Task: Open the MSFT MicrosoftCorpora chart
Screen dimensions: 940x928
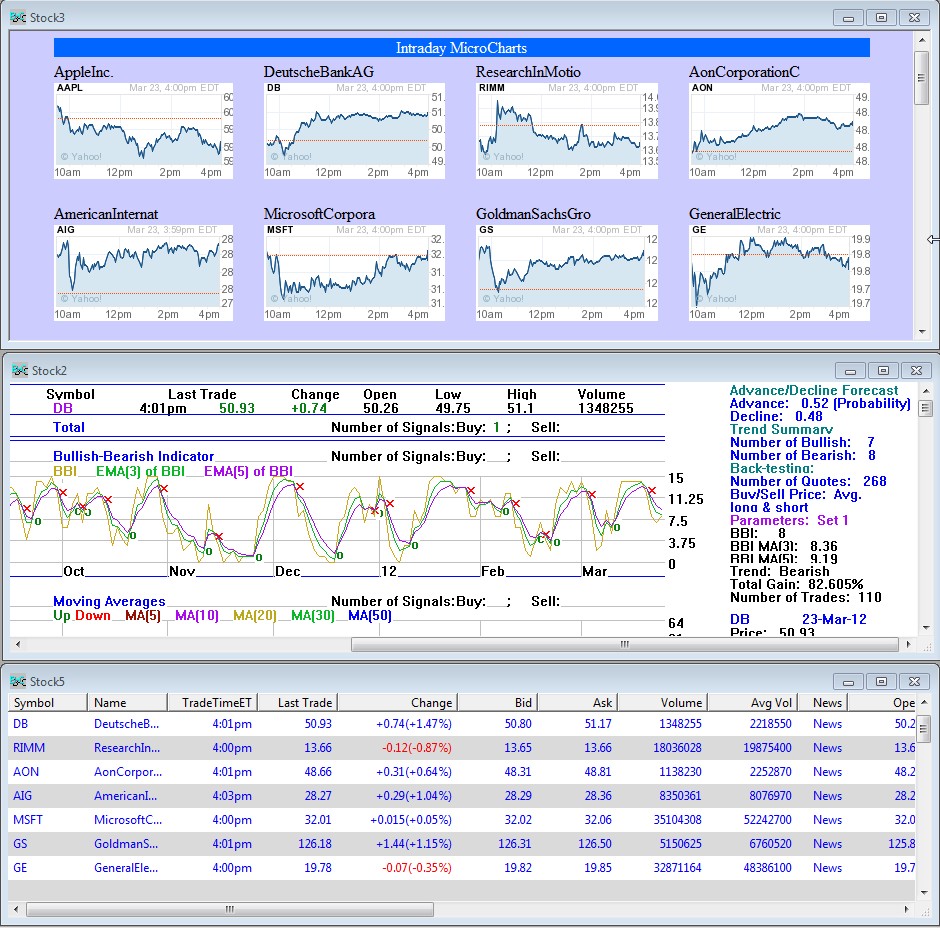Action: (354, 272)
